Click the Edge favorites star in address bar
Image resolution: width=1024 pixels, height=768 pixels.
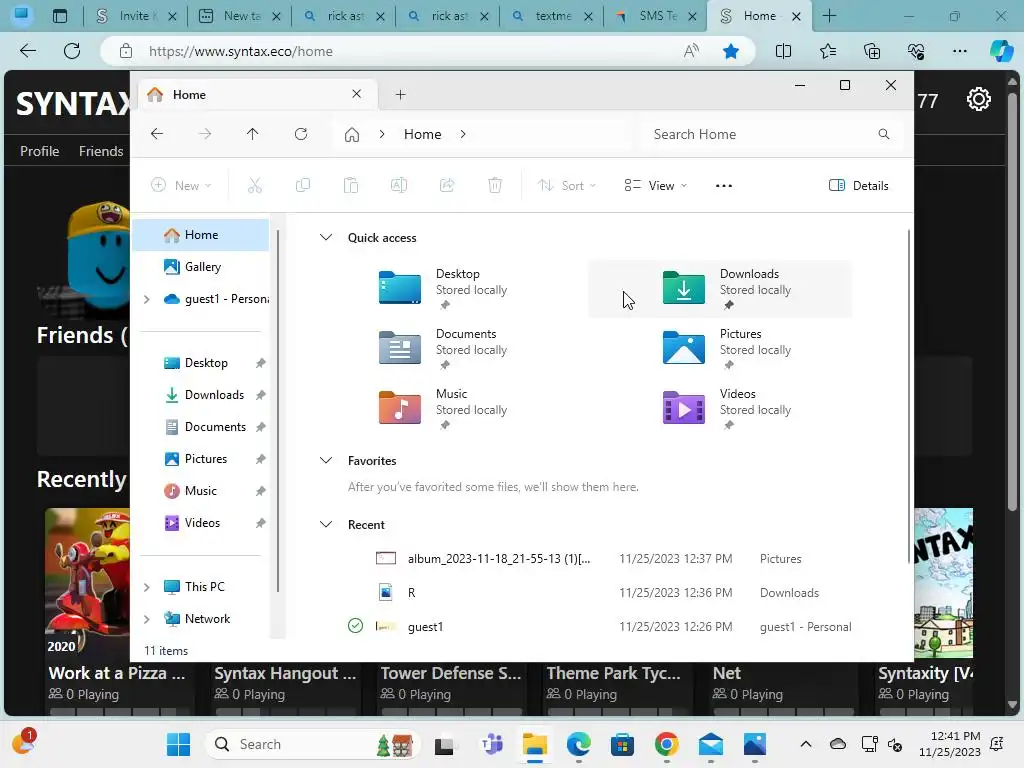click(731, 51)
